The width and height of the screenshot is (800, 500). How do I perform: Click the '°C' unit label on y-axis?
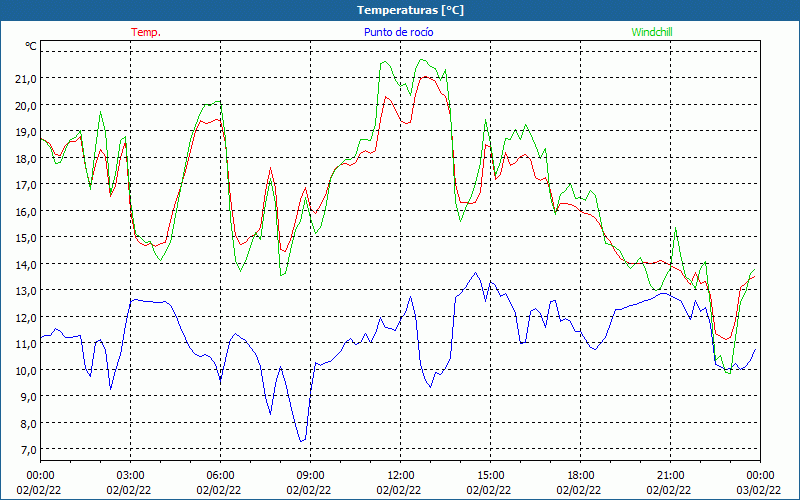coord(31,46)
